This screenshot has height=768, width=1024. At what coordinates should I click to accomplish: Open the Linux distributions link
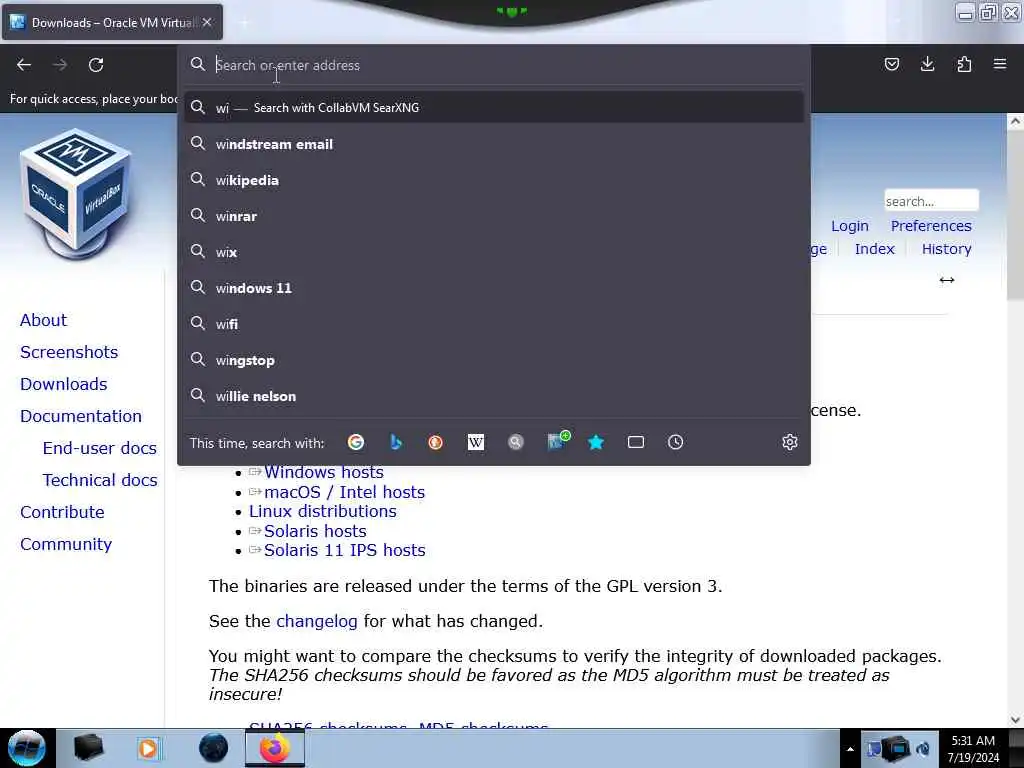(x=323, y=511)
